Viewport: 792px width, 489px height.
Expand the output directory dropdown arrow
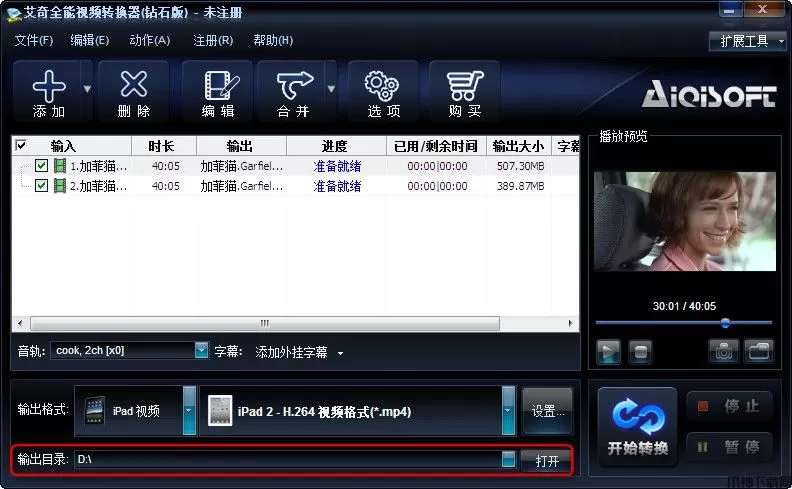509,459
